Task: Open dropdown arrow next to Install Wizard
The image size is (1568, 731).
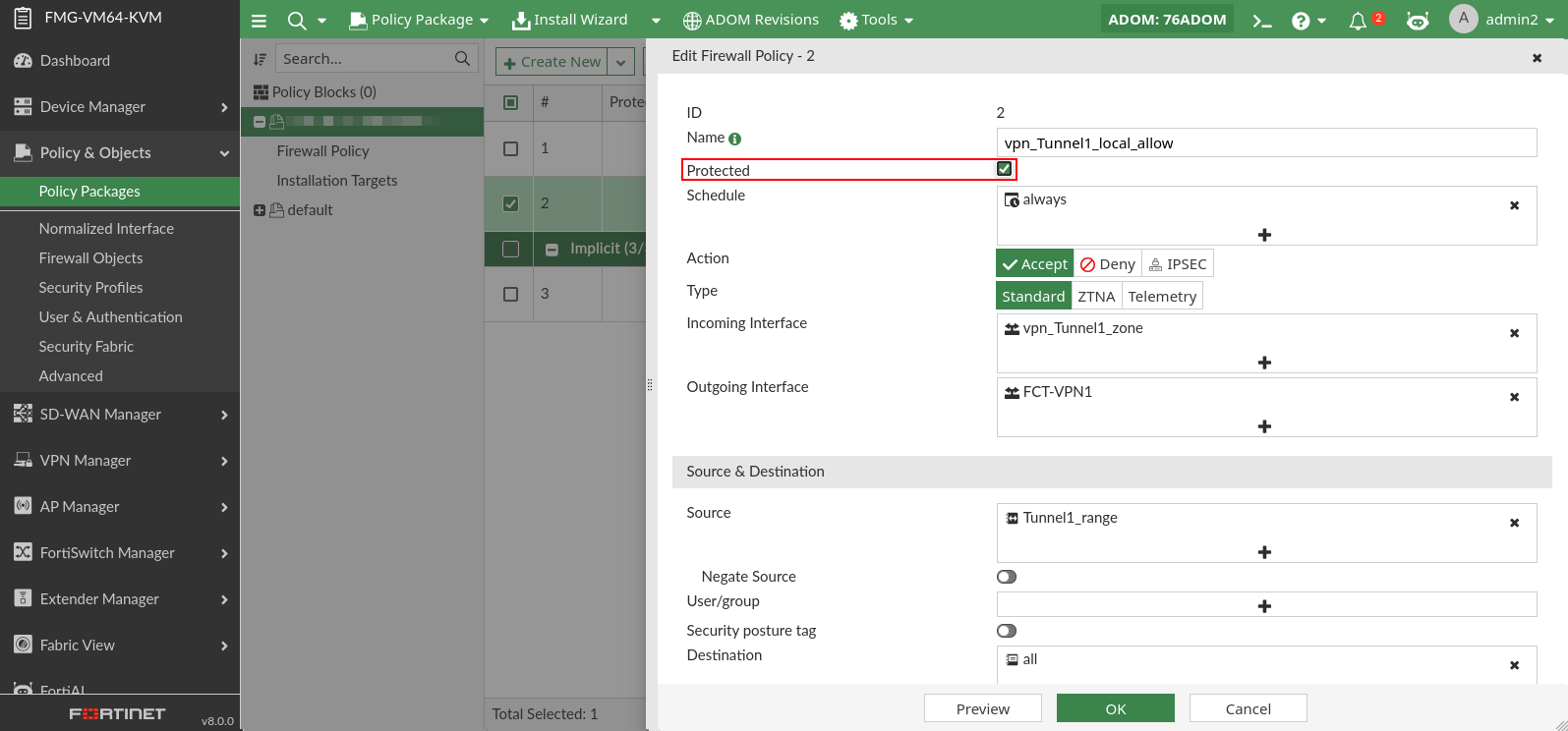Action: (656, 20)
